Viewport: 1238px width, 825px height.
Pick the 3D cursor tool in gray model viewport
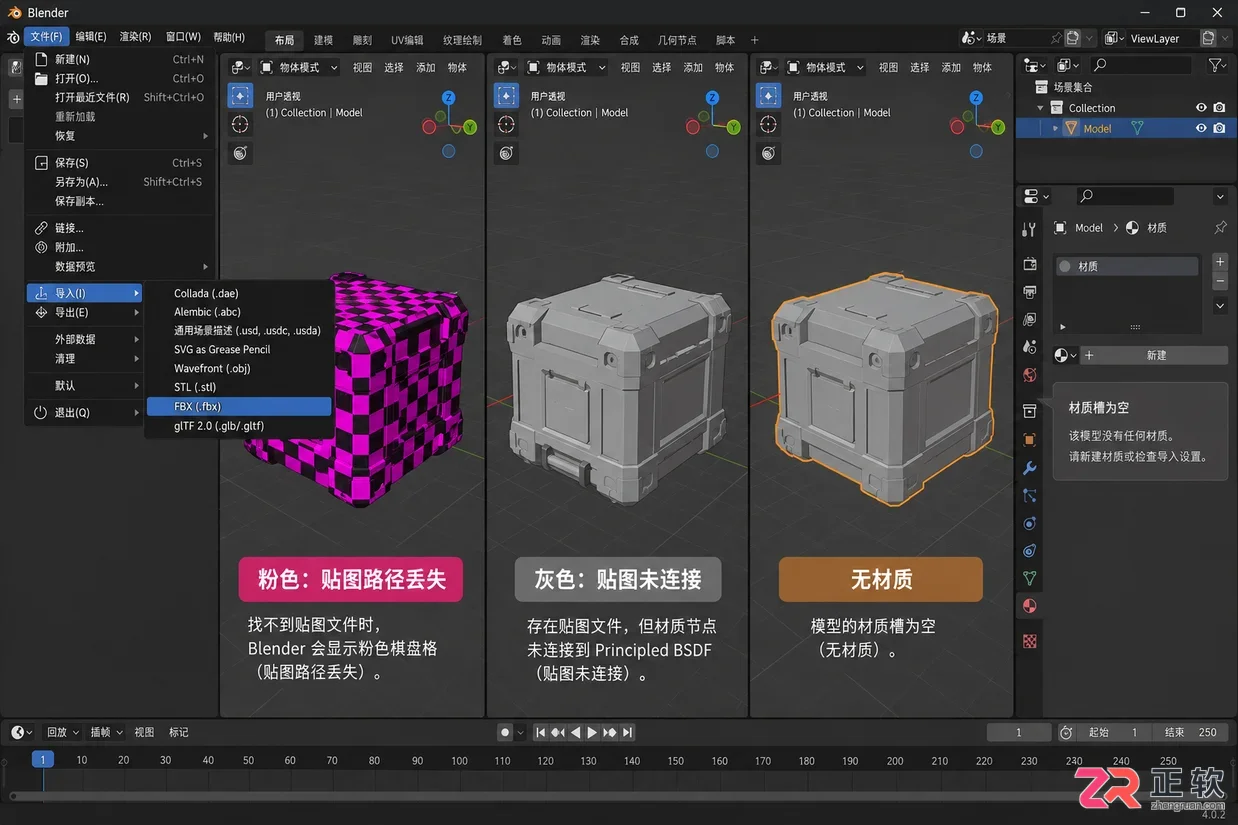[507, 124]
